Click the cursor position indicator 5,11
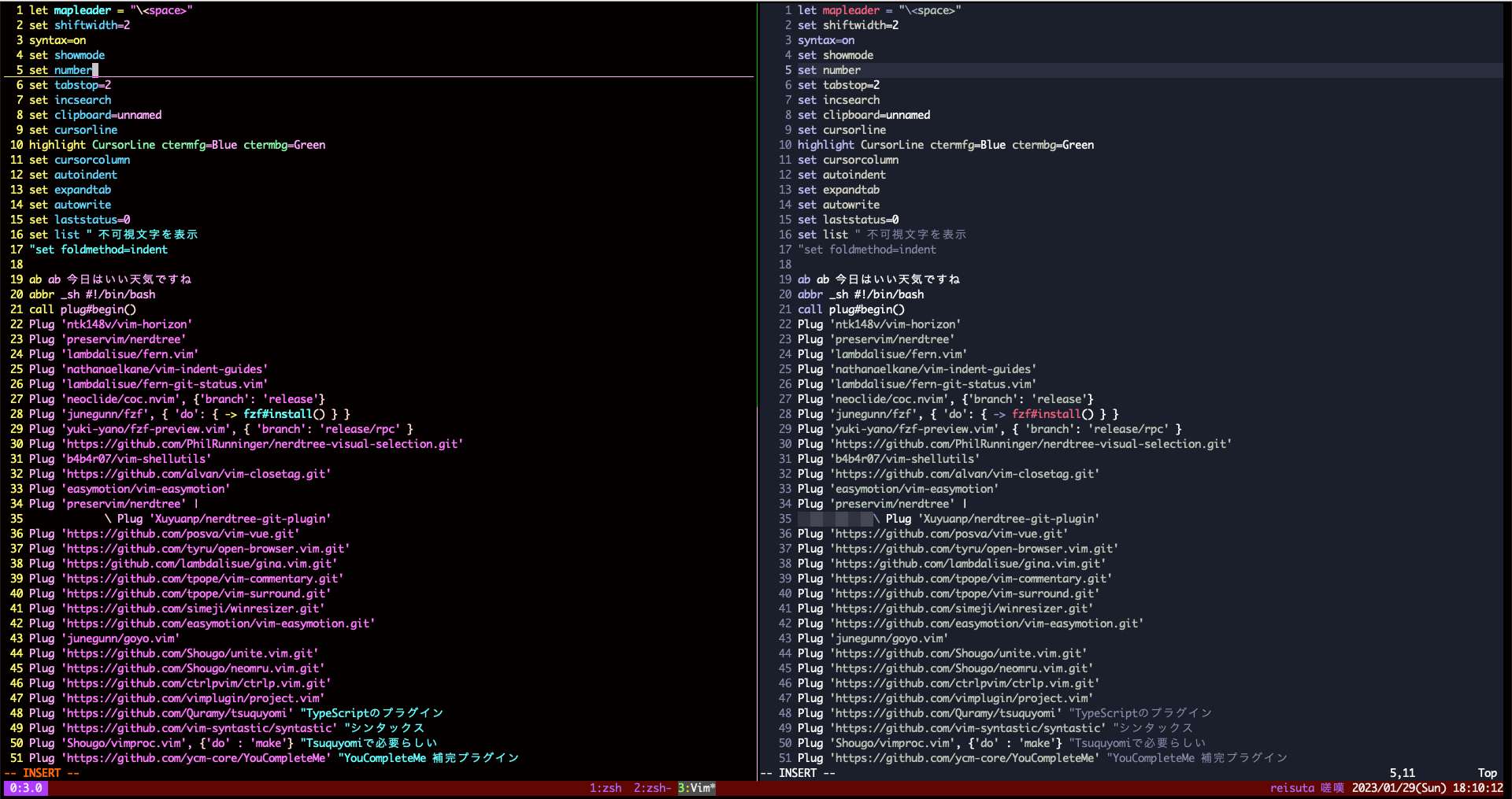Viewport: 1512px width, 799px height. click(x=1401, y=772)
